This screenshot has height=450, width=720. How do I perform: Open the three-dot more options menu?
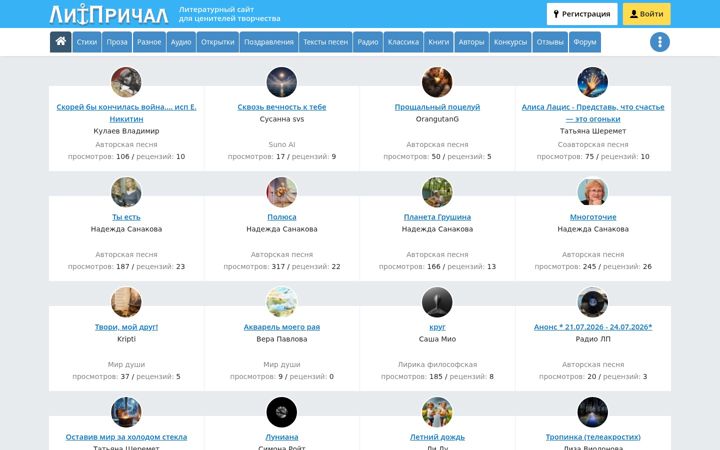(659, 42)
